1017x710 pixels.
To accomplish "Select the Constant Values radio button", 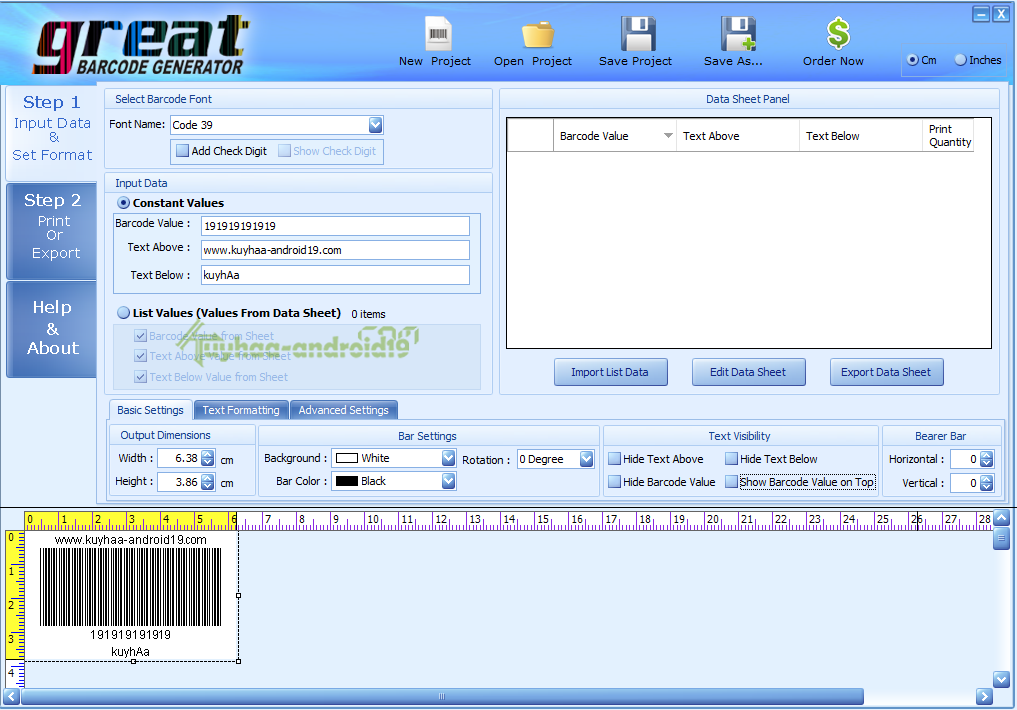I will (x=123, y=203).
